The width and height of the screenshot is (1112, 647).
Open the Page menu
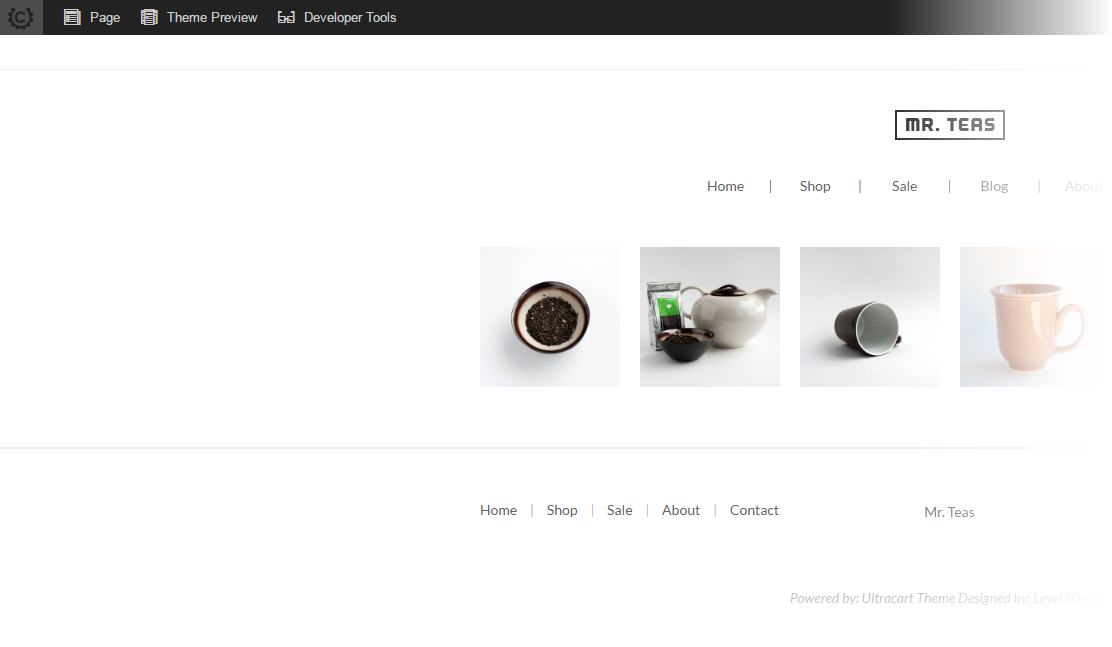(92, 17)
